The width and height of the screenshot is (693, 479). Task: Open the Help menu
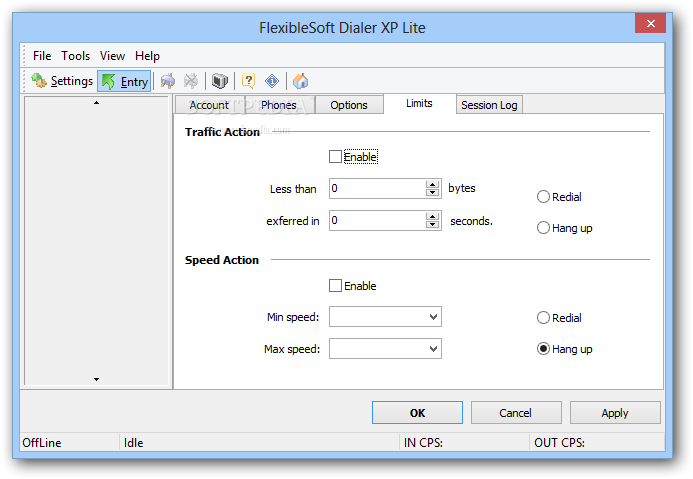point(147,56)
